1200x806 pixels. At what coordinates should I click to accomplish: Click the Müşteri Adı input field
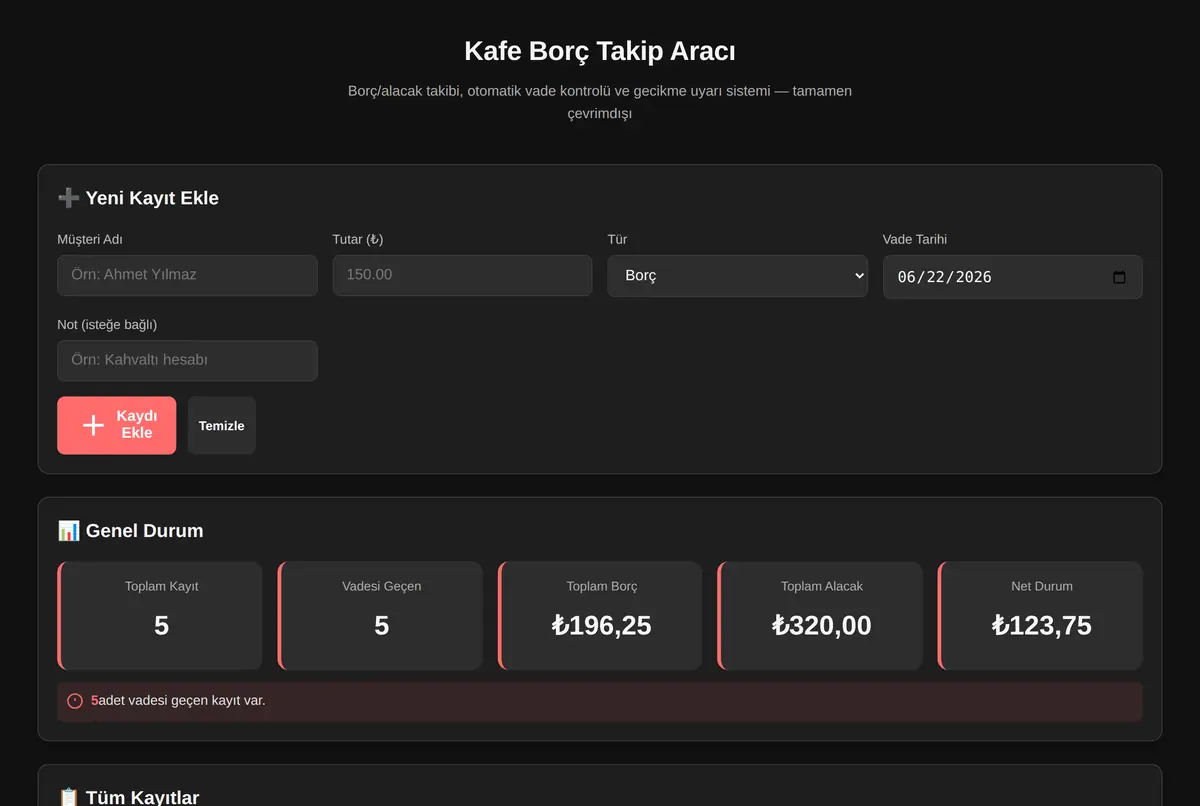point(187,275)
